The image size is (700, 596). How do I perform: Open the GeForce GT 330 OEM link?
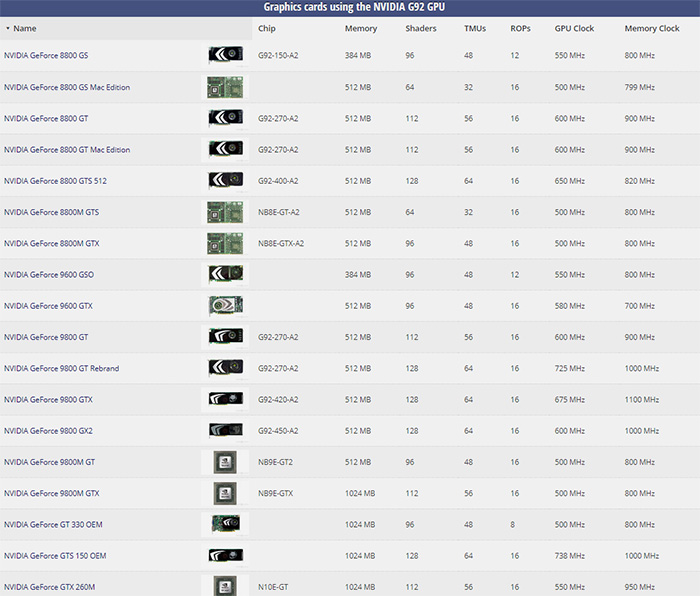click(53, 525)
